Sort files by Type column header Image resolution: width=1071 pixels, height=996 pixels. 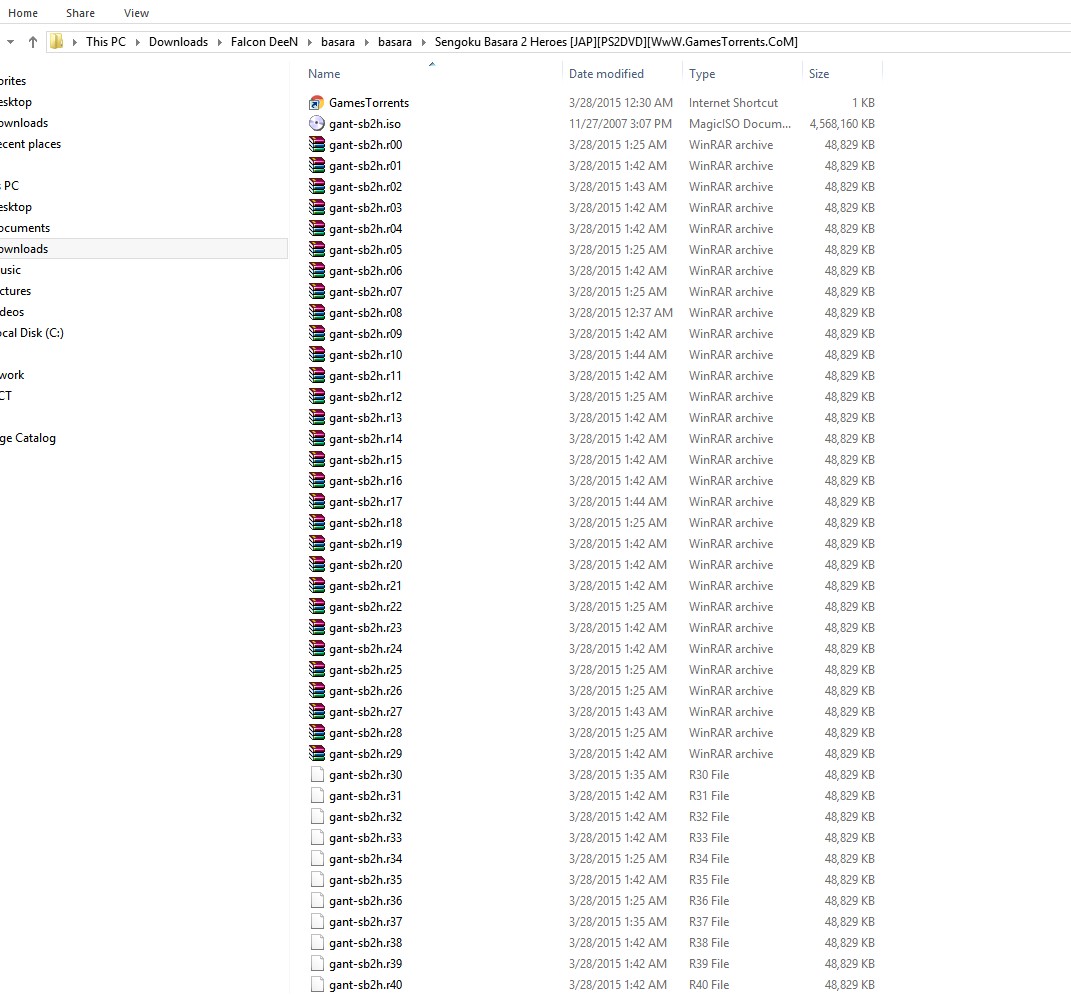coord(702,74)
